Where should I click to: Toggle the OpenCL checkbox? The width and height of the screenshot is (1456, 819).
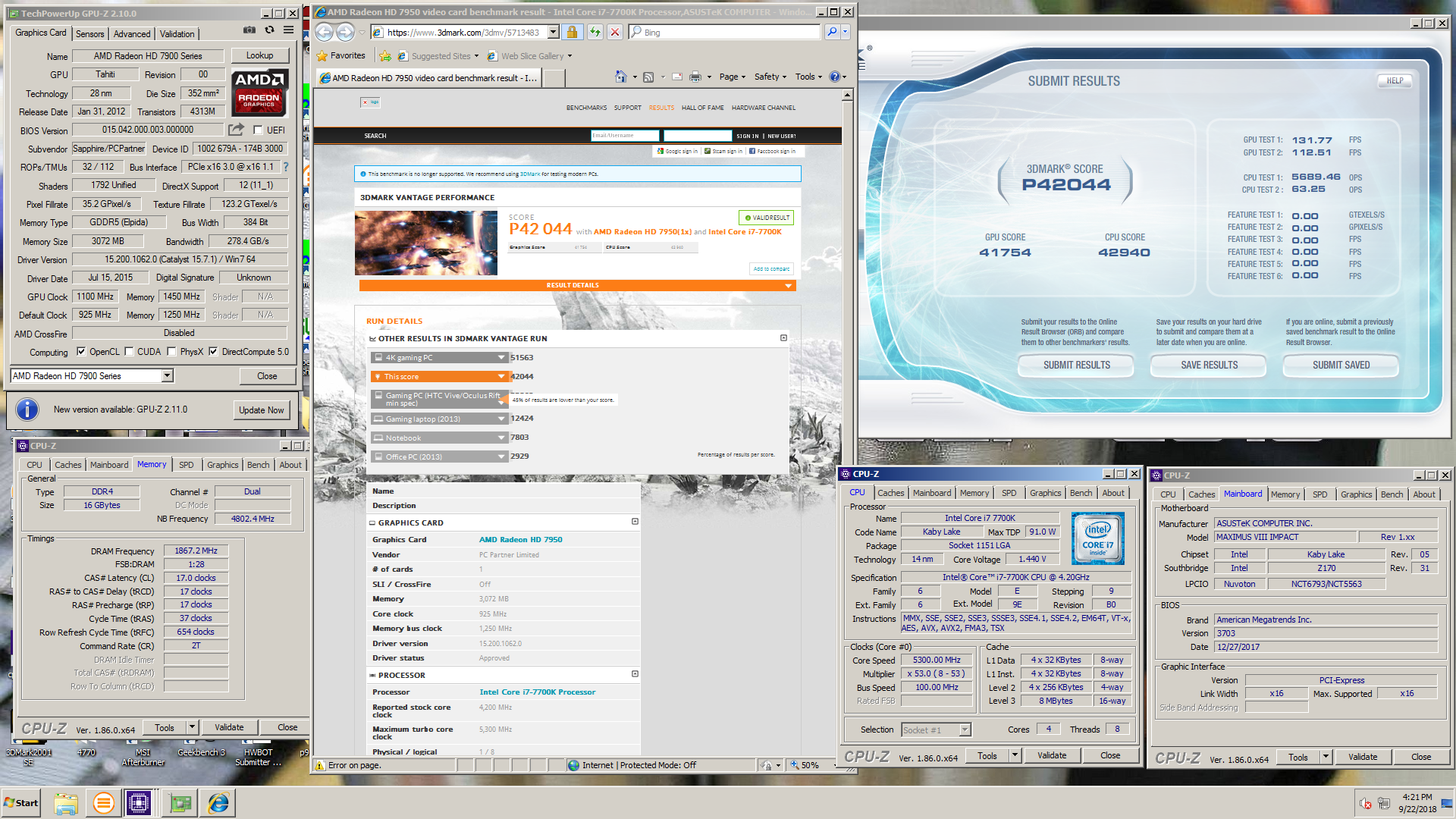pos(81,351)
